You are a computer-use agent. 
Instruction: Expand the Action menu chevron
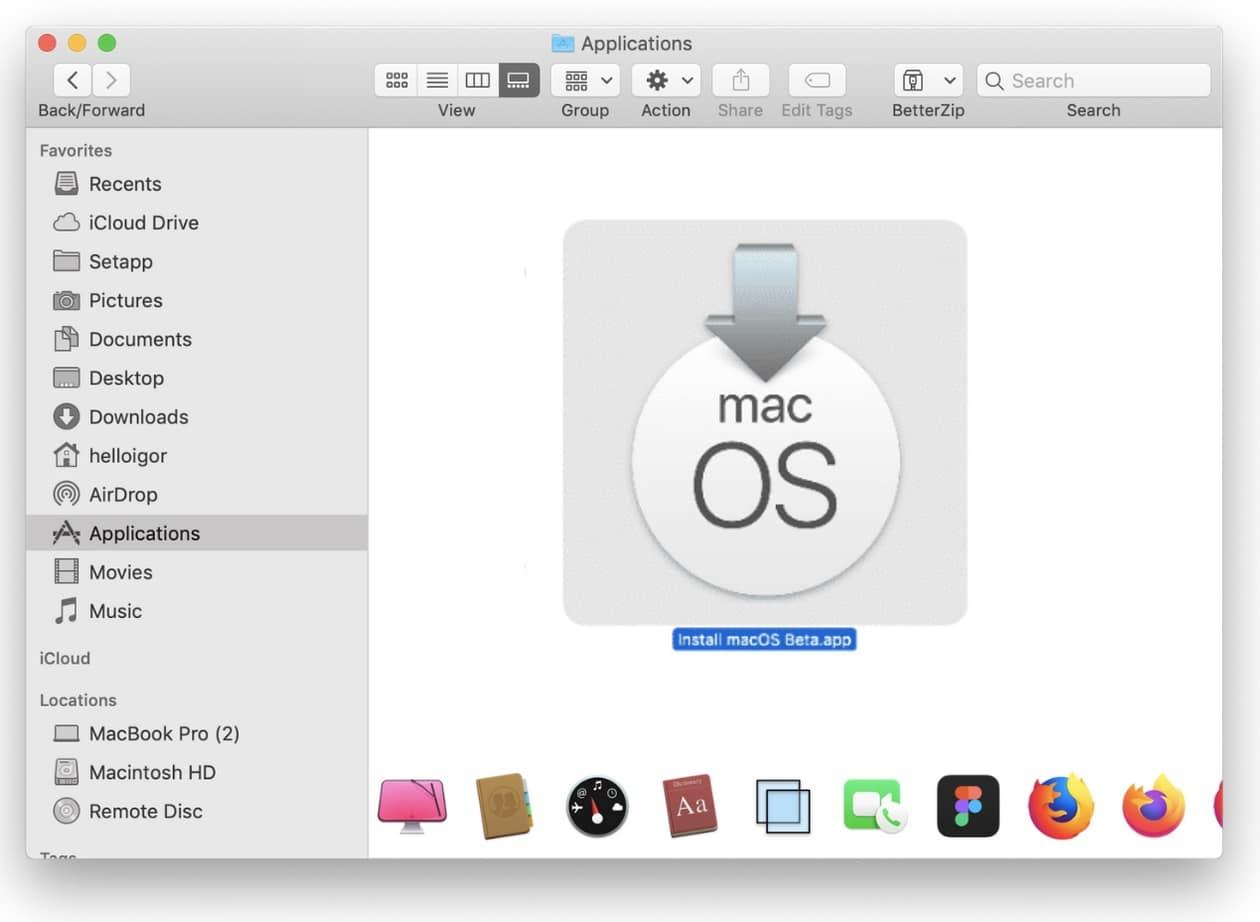pos(689,80)
